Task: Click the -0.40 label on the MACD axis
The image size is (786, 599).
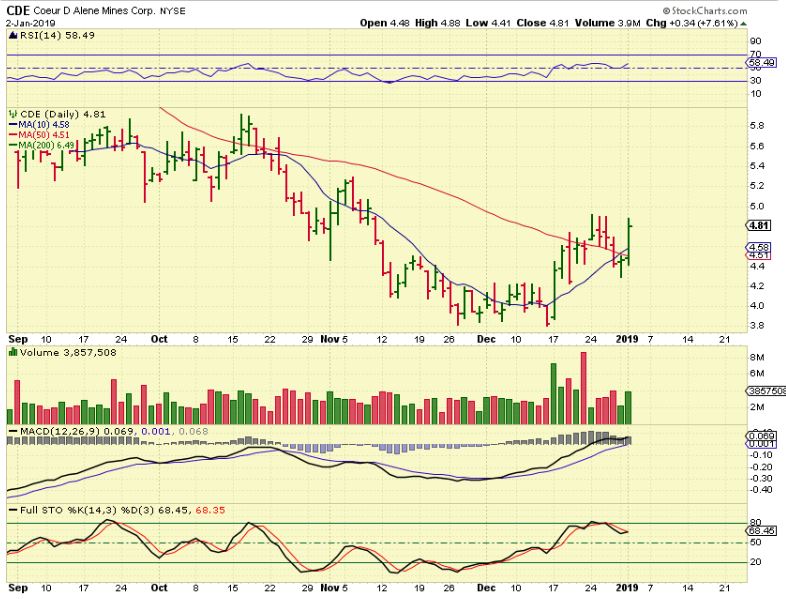Action: point(761,490)
